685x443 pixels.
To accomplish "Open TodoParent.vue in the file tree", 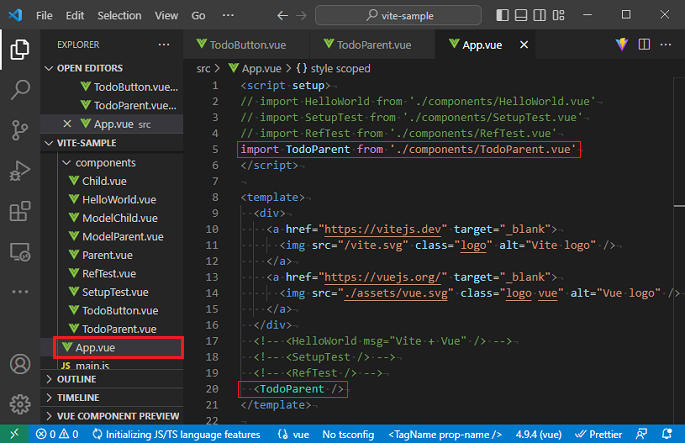I will click(x=112, y=329).
